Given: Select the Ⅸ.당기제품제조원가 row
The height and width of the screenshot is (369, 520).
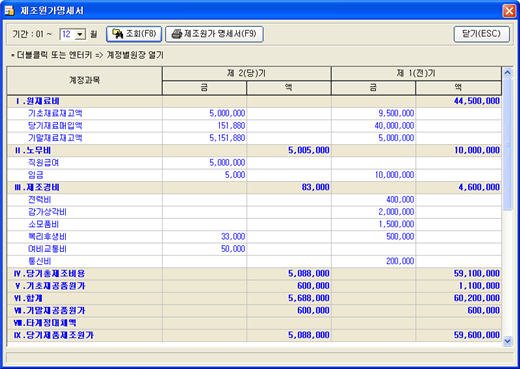Looking at the screenshot, I should (254, 335).
